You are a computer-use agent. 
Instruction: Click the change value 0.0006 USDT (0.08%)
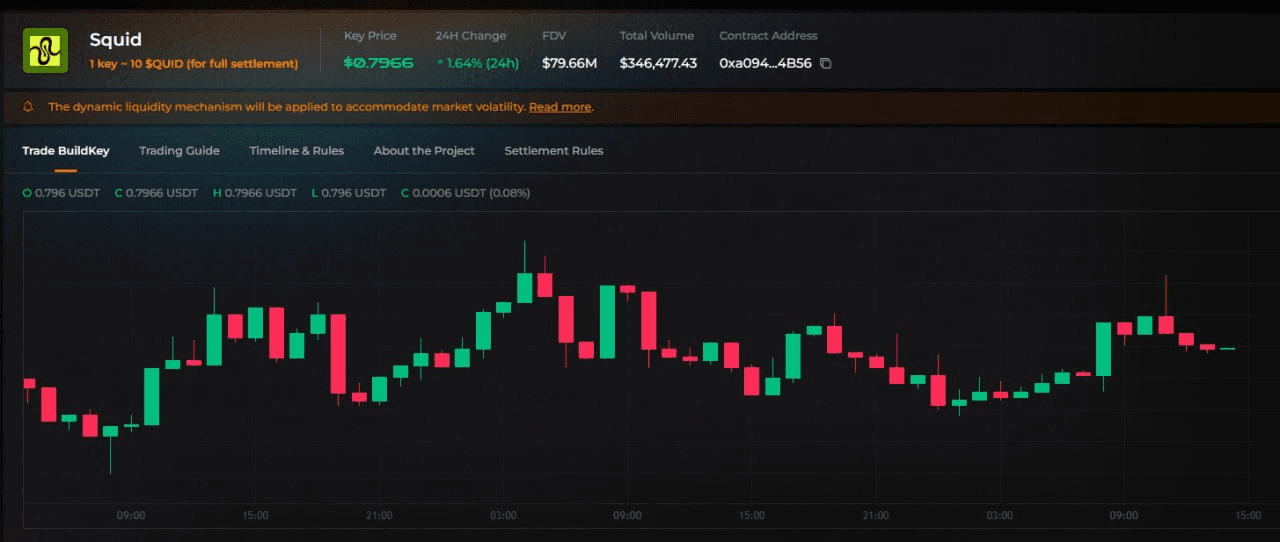coord(465,193)
